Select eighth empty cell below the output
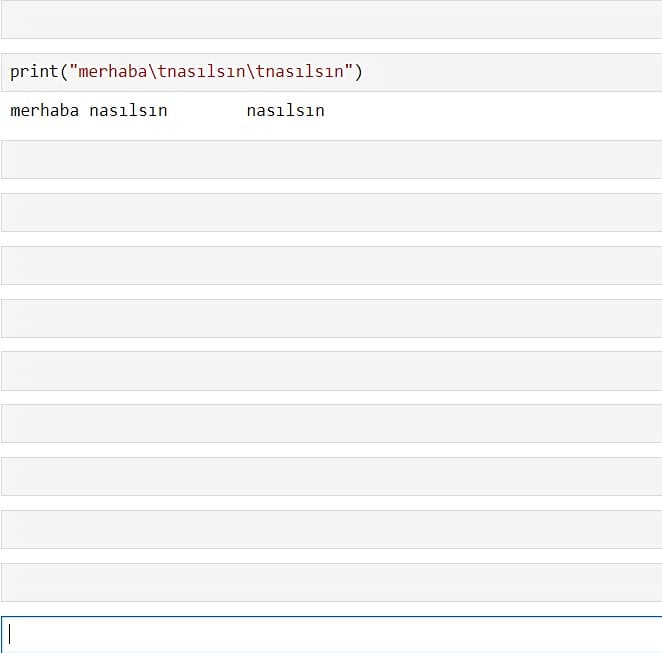 [330, 530]
